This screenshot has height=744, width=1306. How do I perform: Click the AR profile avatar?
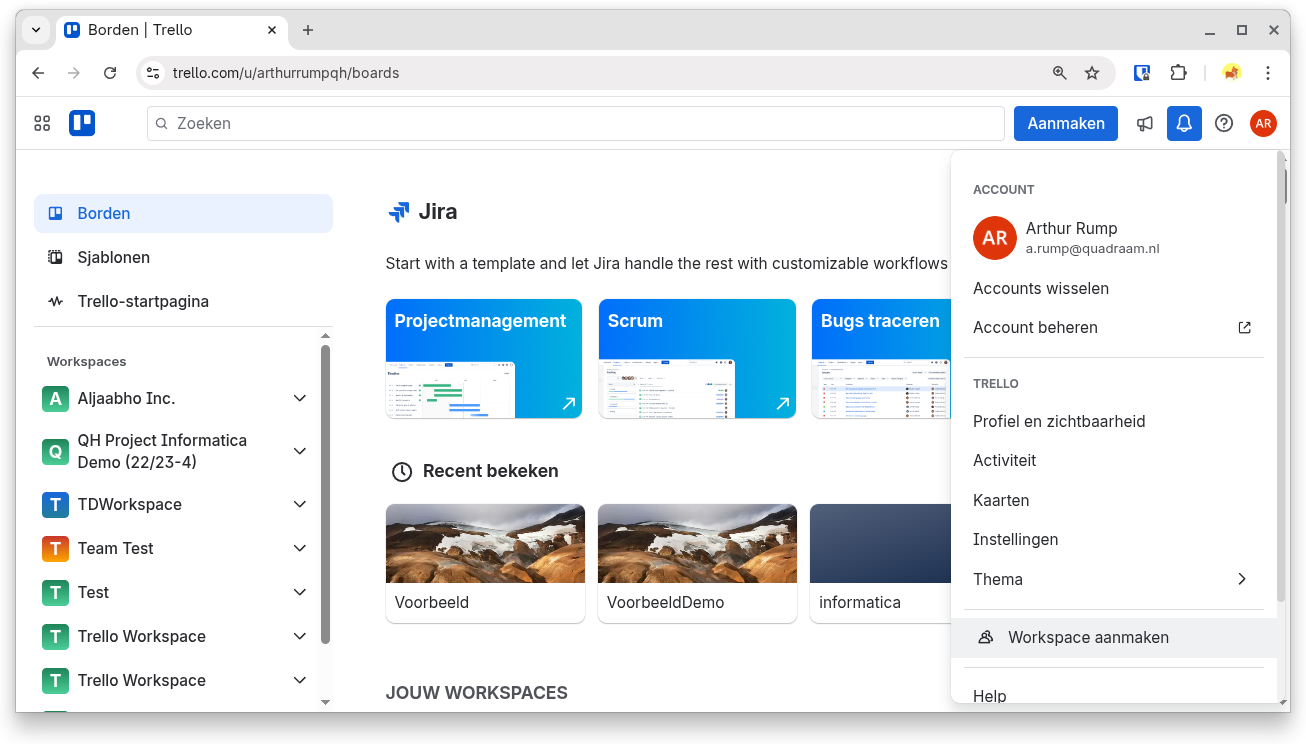(1263, 123)
